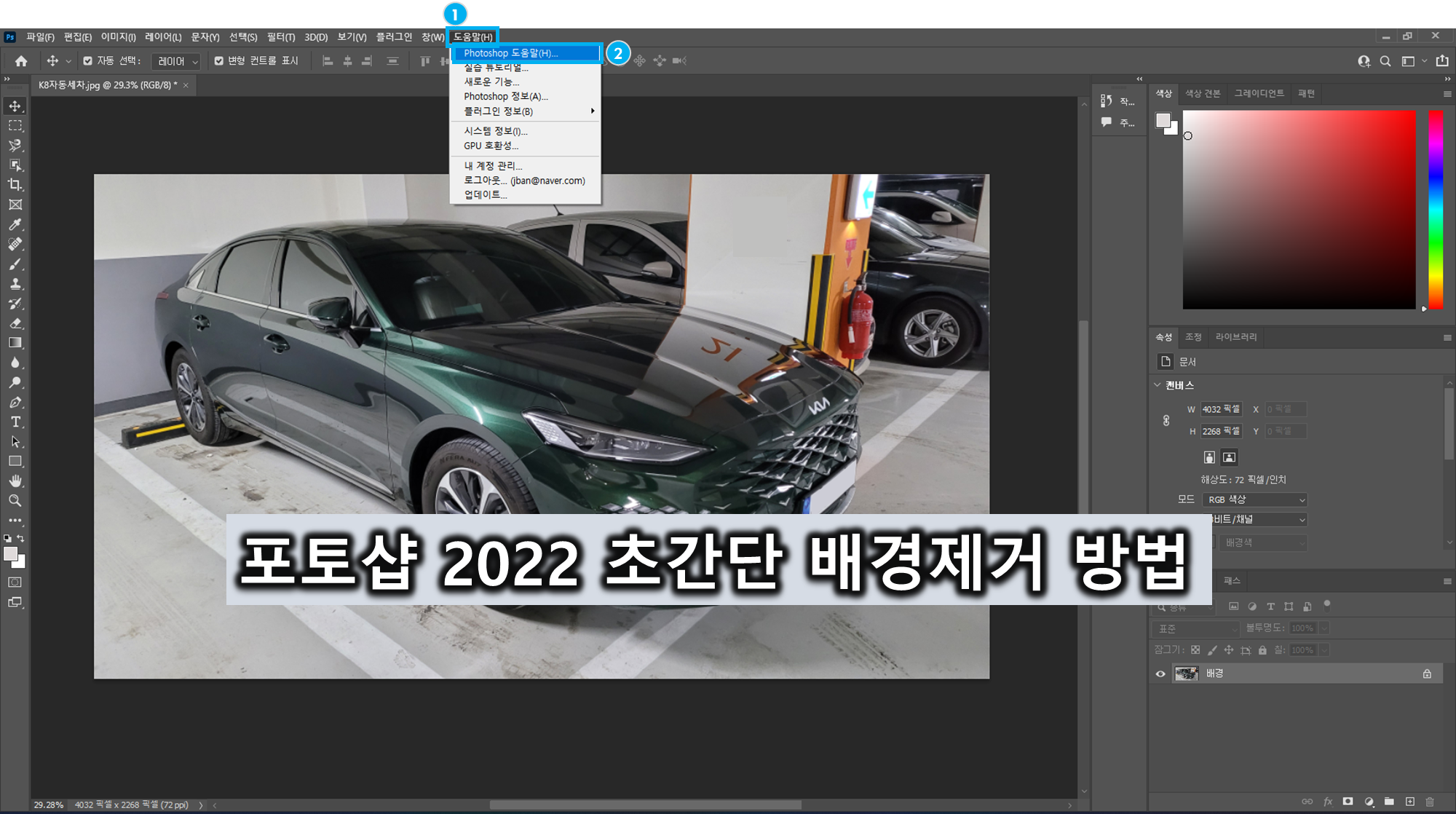Click the 시스템 정보 menu item

[x=495, y=131]
